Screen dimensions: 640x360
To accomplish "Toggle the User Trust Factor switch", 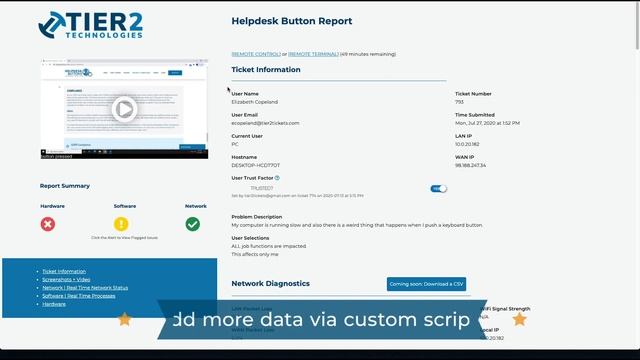I will [438, 189].
